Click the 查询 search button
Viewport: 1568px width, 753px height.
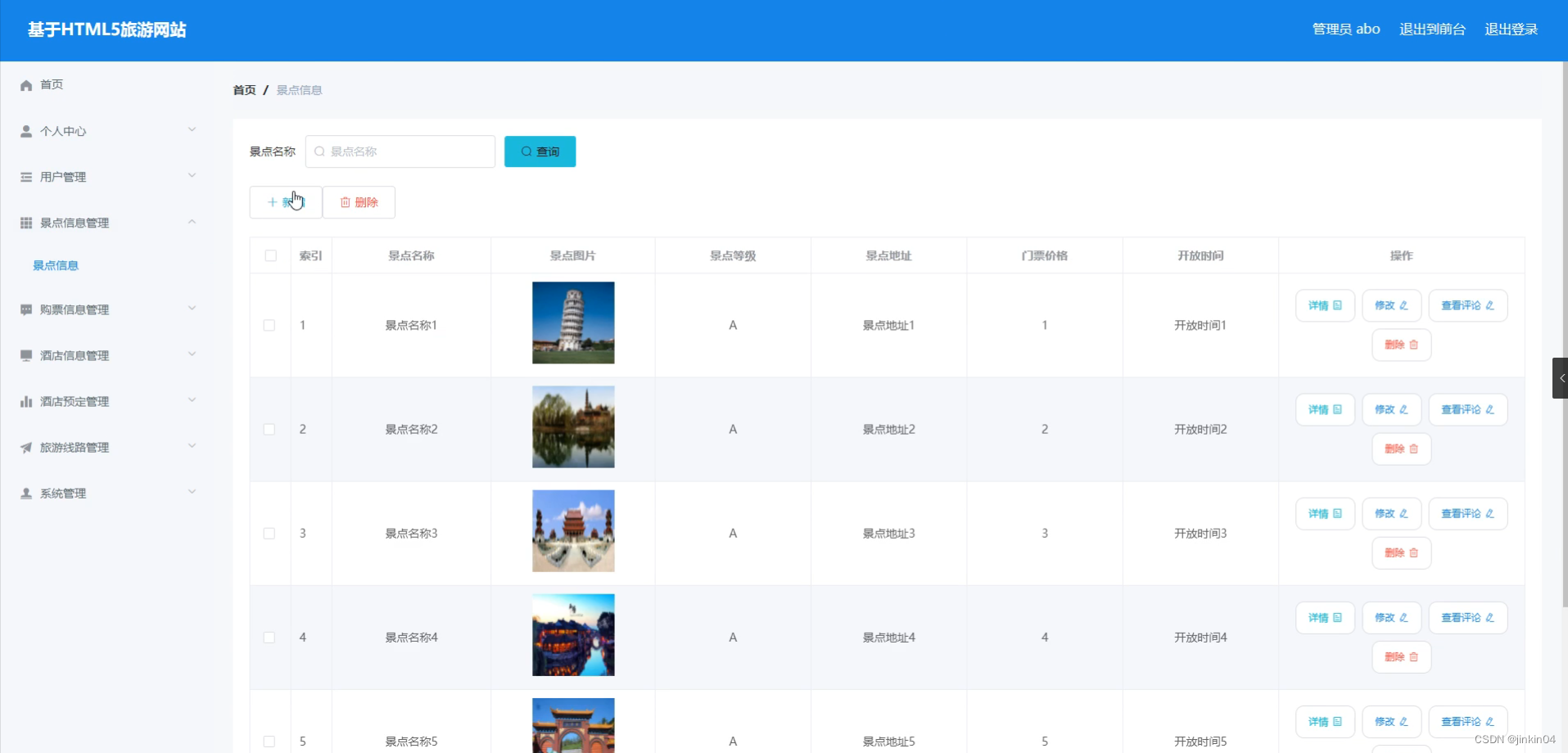click(x=540, y=151)
